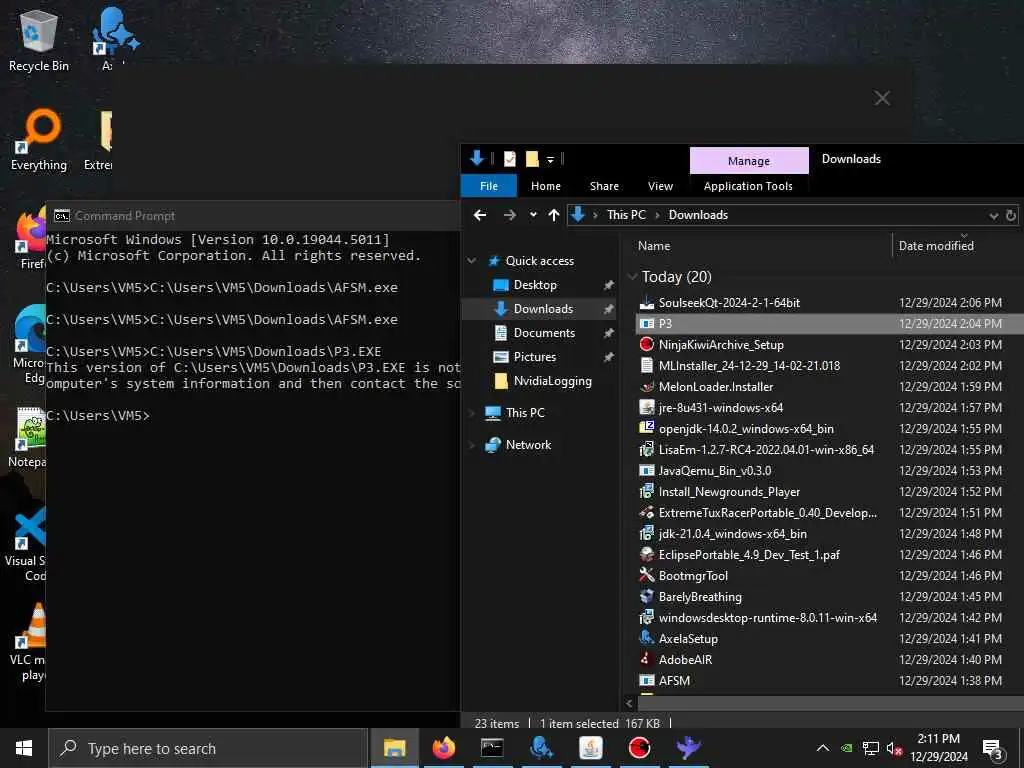This screenshot has height=768, width=1024.
Task: Show hidden system tray icons
Action: pos(823,748)
